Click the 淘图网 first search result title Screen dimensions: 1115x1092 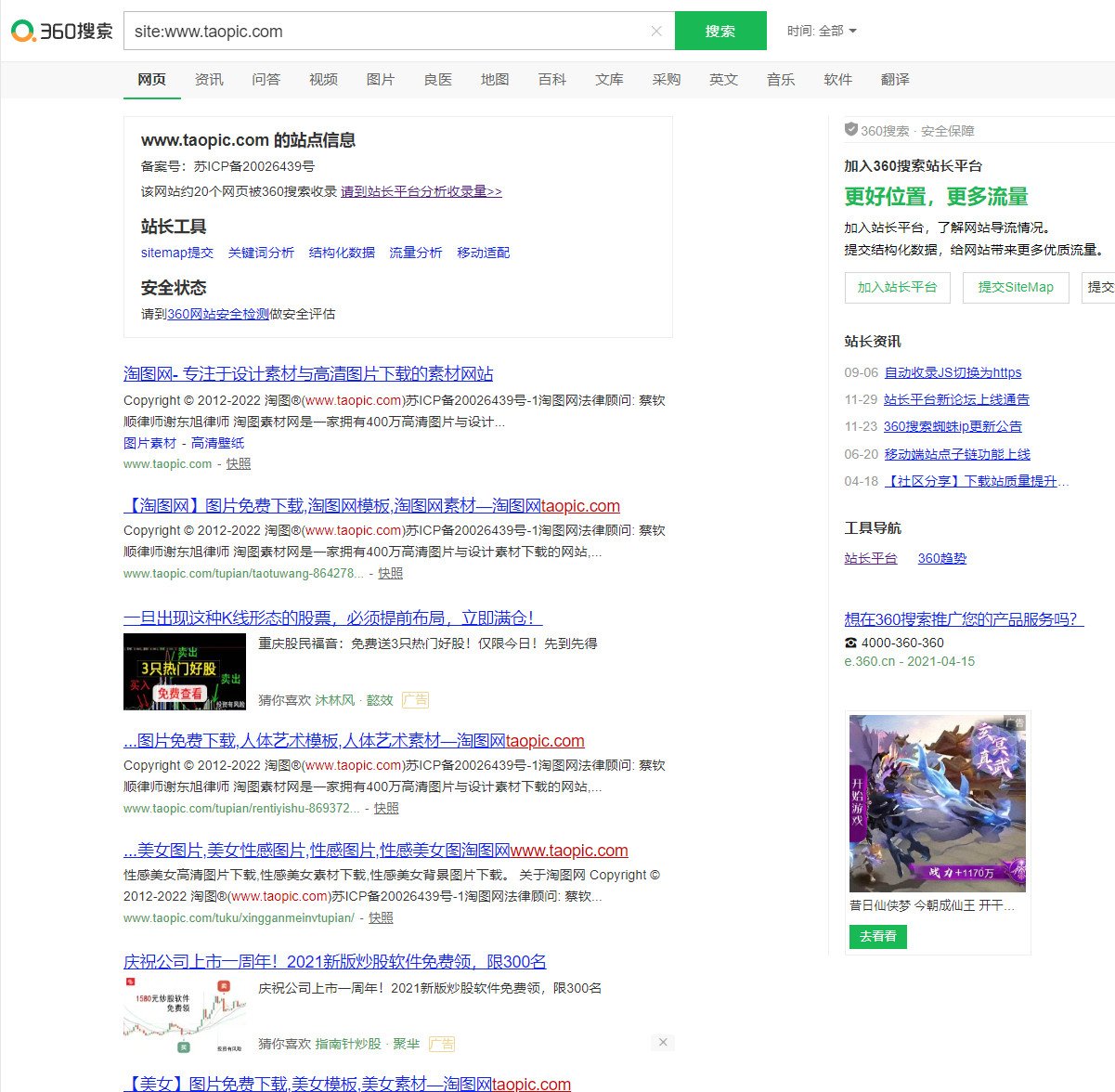[308, 373]
